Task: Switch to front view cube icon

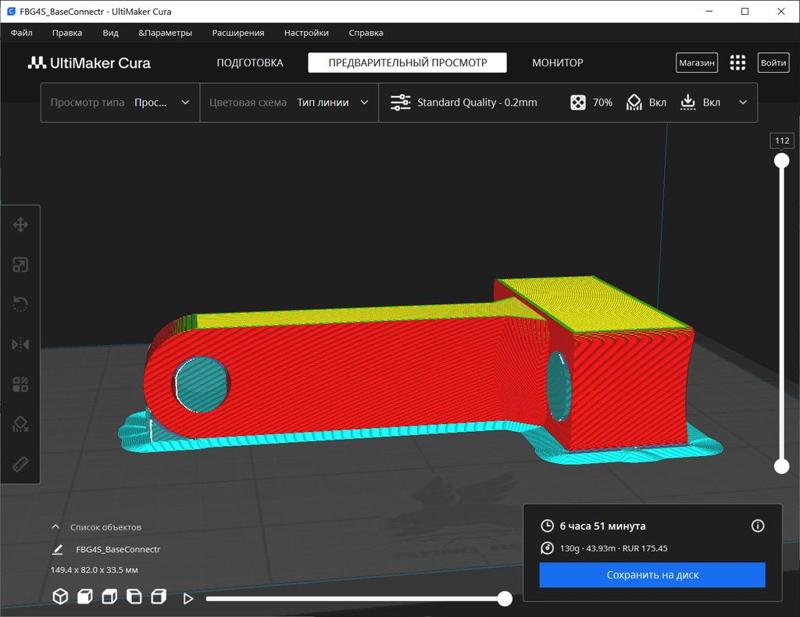Action: coord(85,597)
